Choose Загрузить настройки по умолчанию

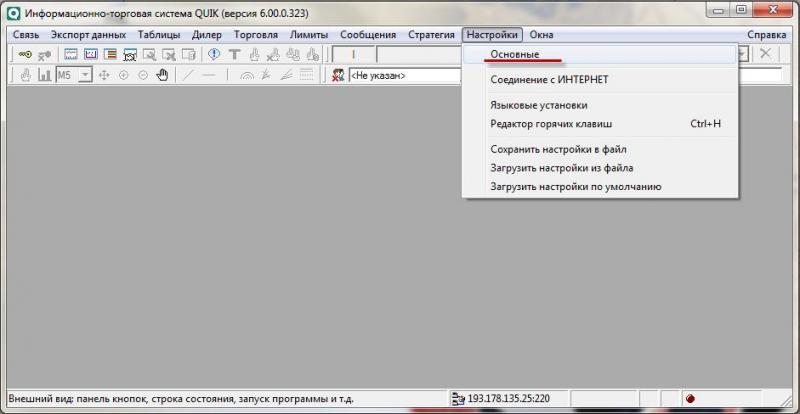[x=600, y=186]
